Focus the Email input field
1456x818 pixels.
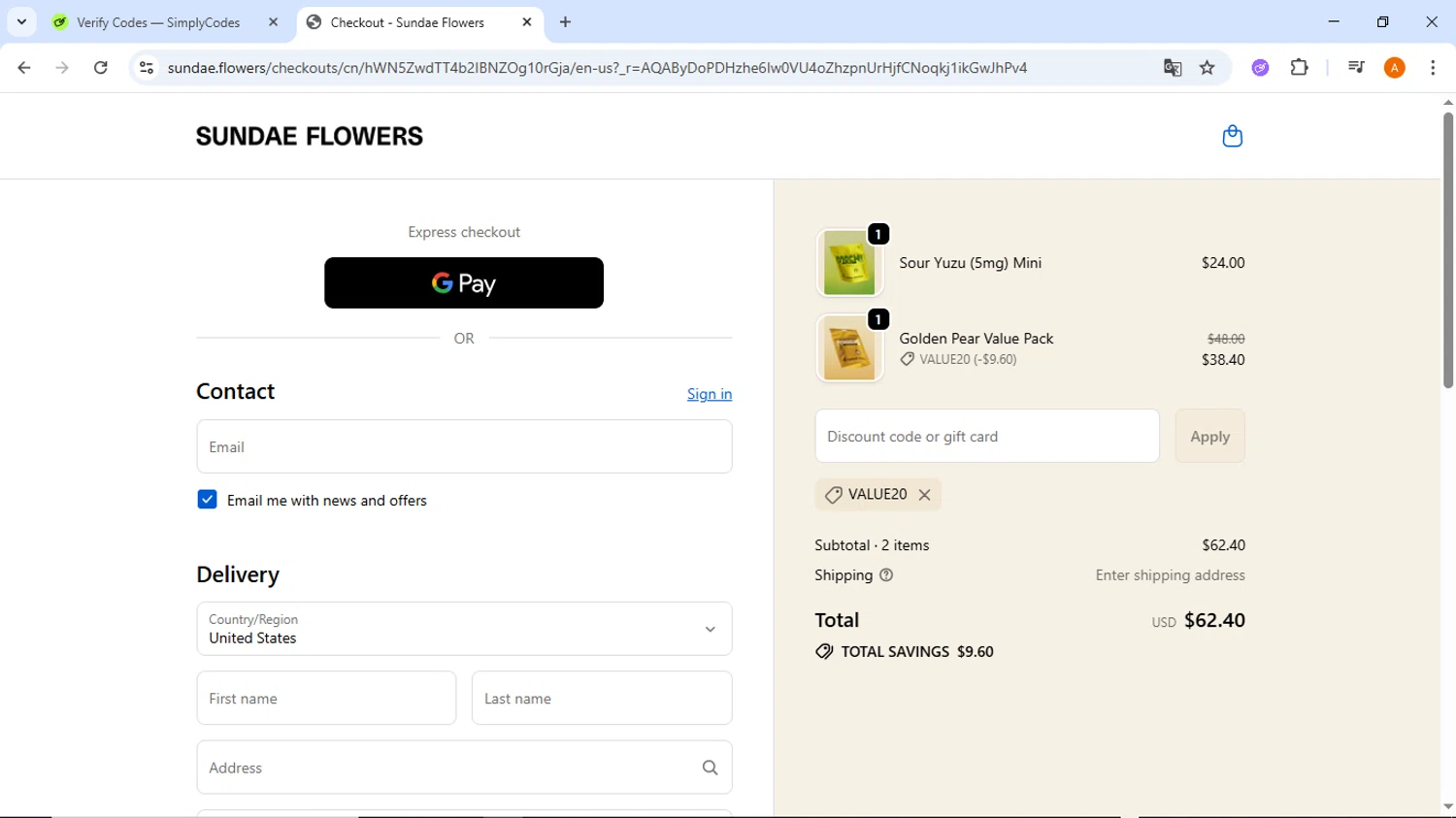tap(464, 446)
